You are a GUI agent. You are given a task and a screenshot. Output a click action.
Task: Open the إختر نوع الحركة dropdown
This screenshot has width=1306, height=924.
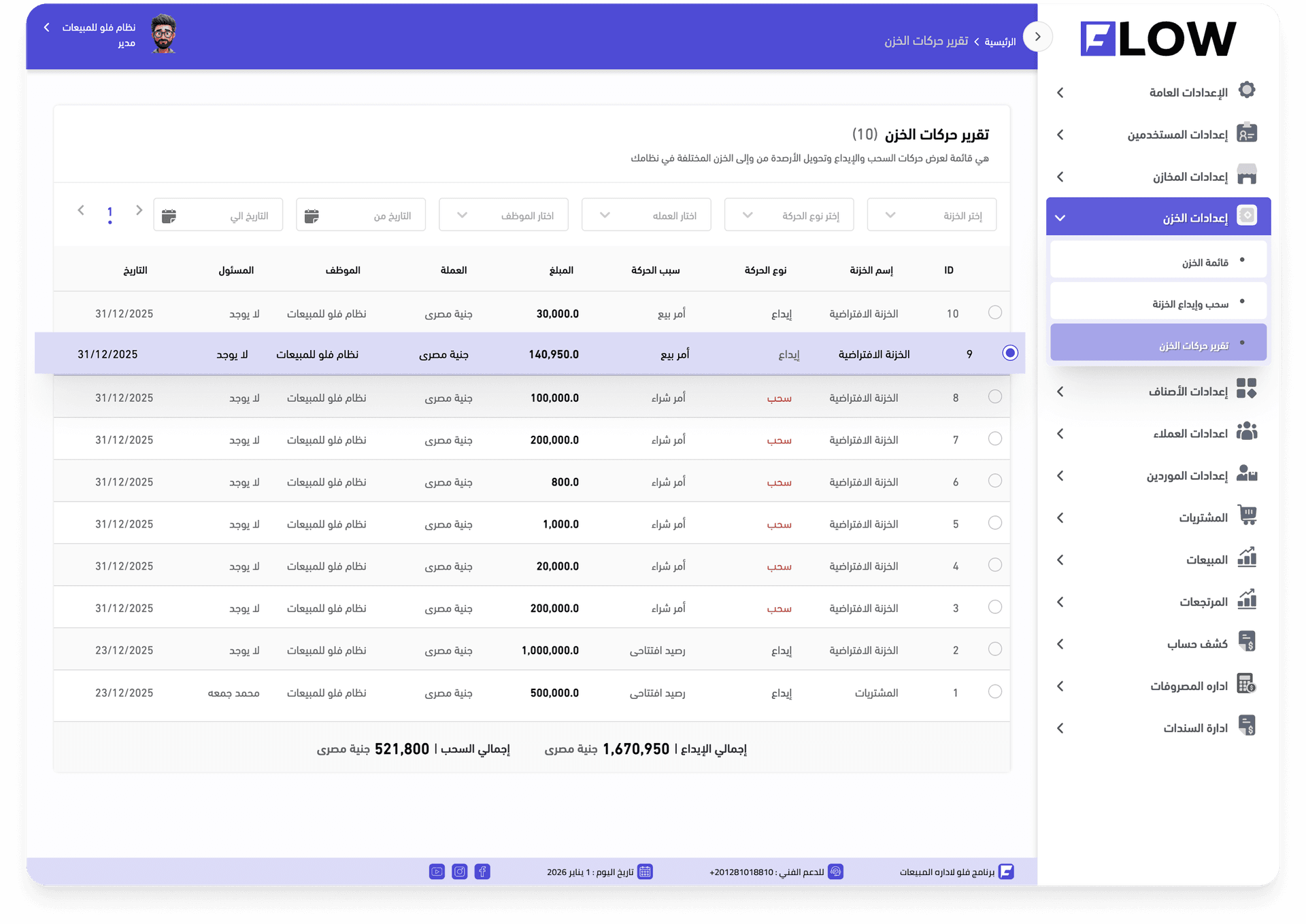coord(788,214)
